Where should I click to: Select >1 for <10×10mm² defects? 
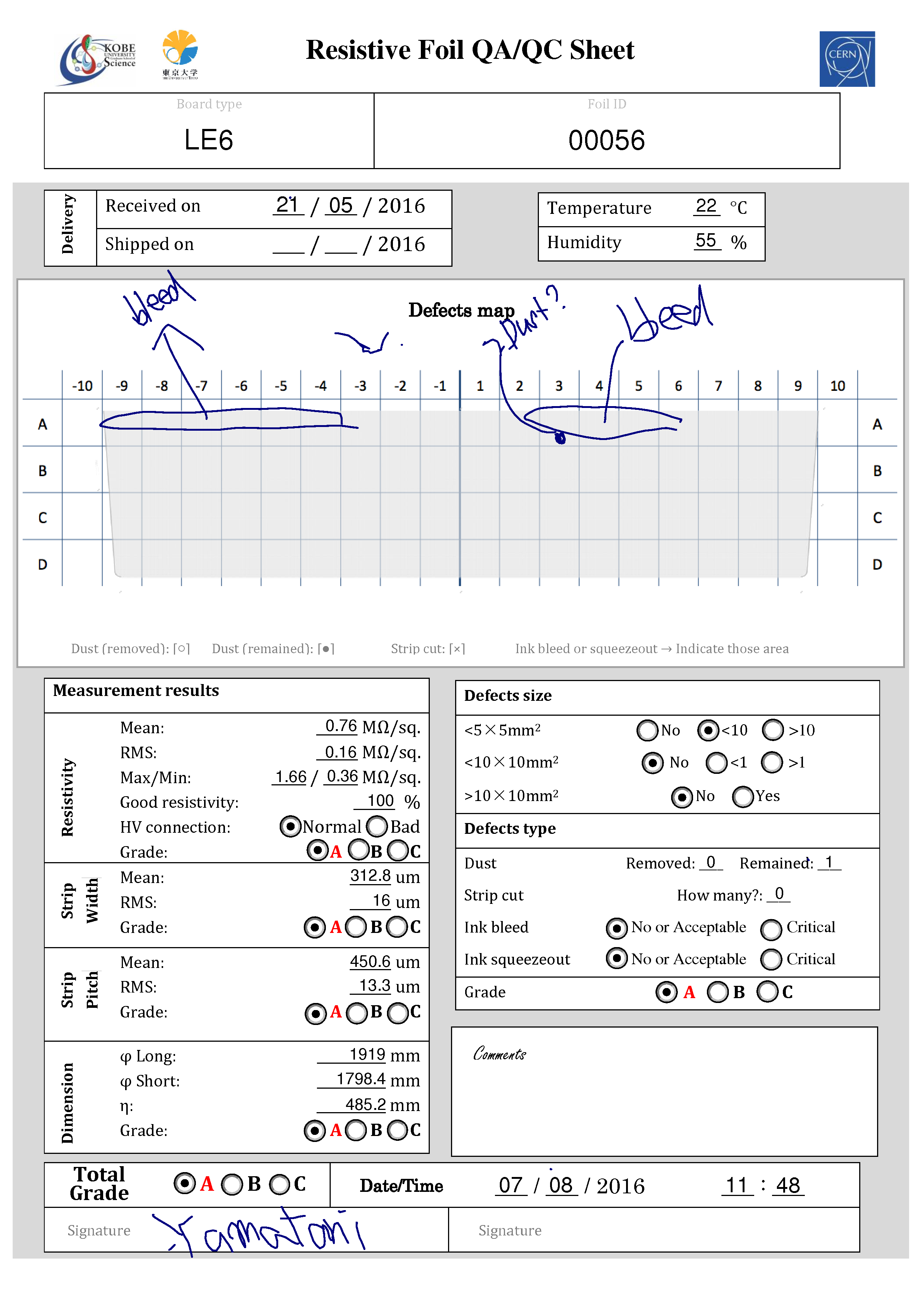[772, 763]
